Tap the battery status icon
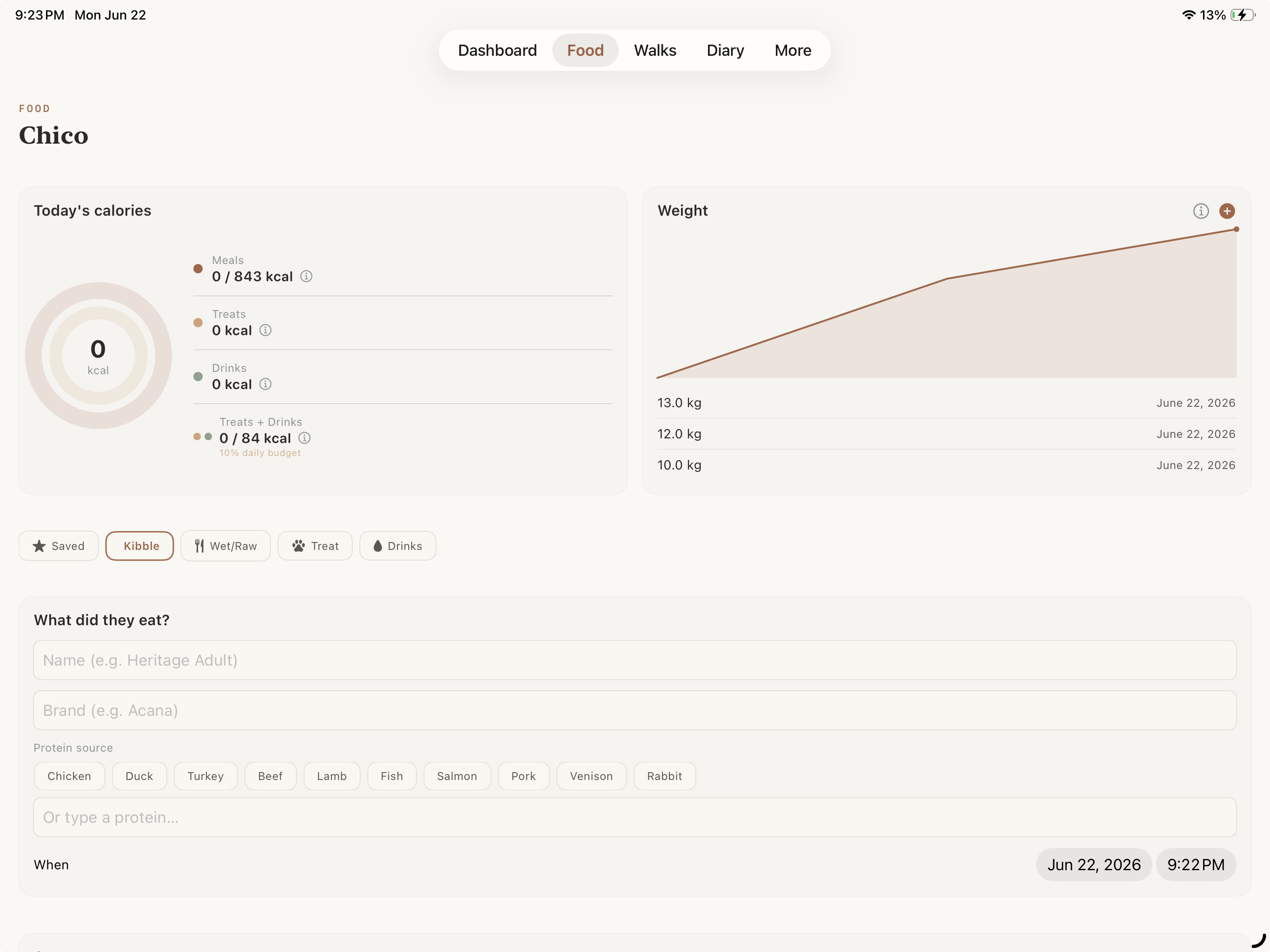The image size is (1270, 952). (x=1243, y=15)
